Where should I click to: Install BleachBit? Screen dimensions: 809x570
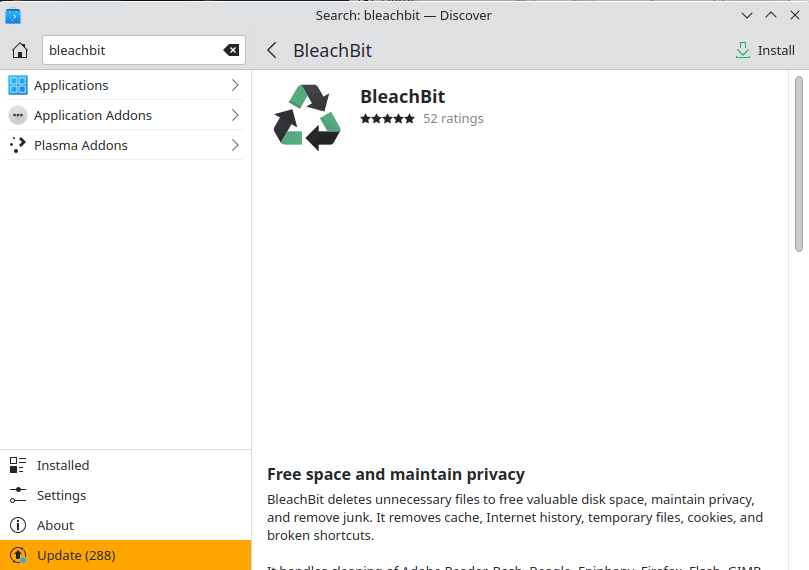click(x=765, y=51)
